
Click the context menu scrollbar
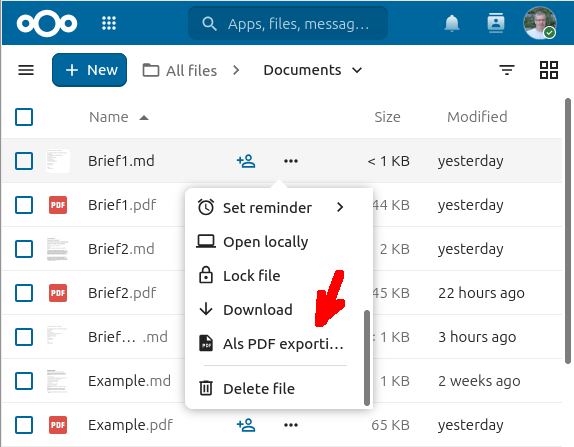(367, 358)
